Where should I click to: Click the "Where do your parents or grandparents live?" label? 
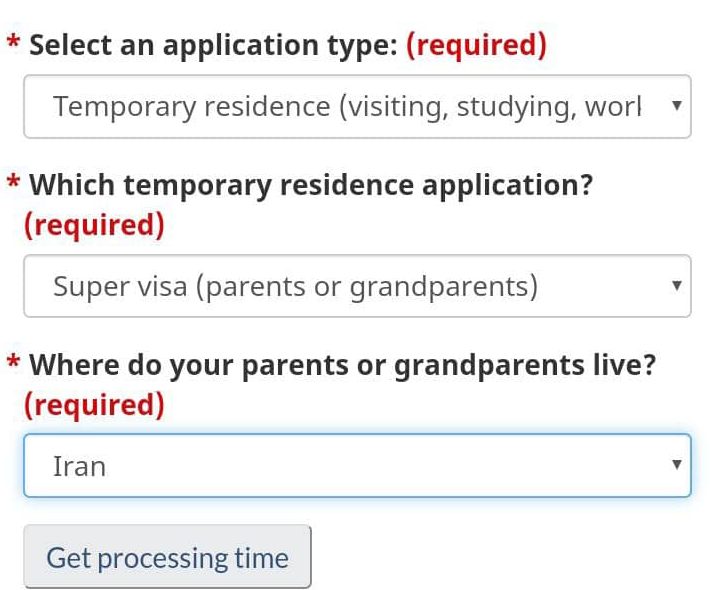click(342, 365)
